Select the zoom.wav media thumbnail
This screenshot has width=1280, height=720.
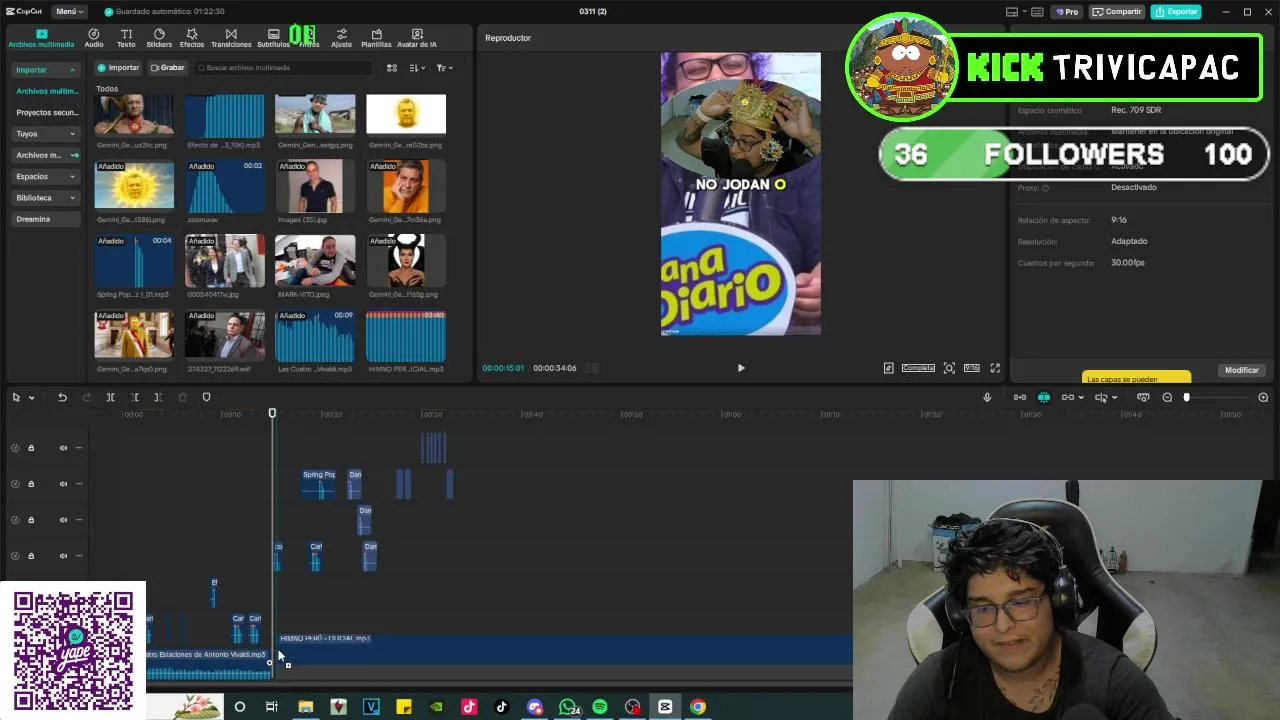[x=225, y=185]
